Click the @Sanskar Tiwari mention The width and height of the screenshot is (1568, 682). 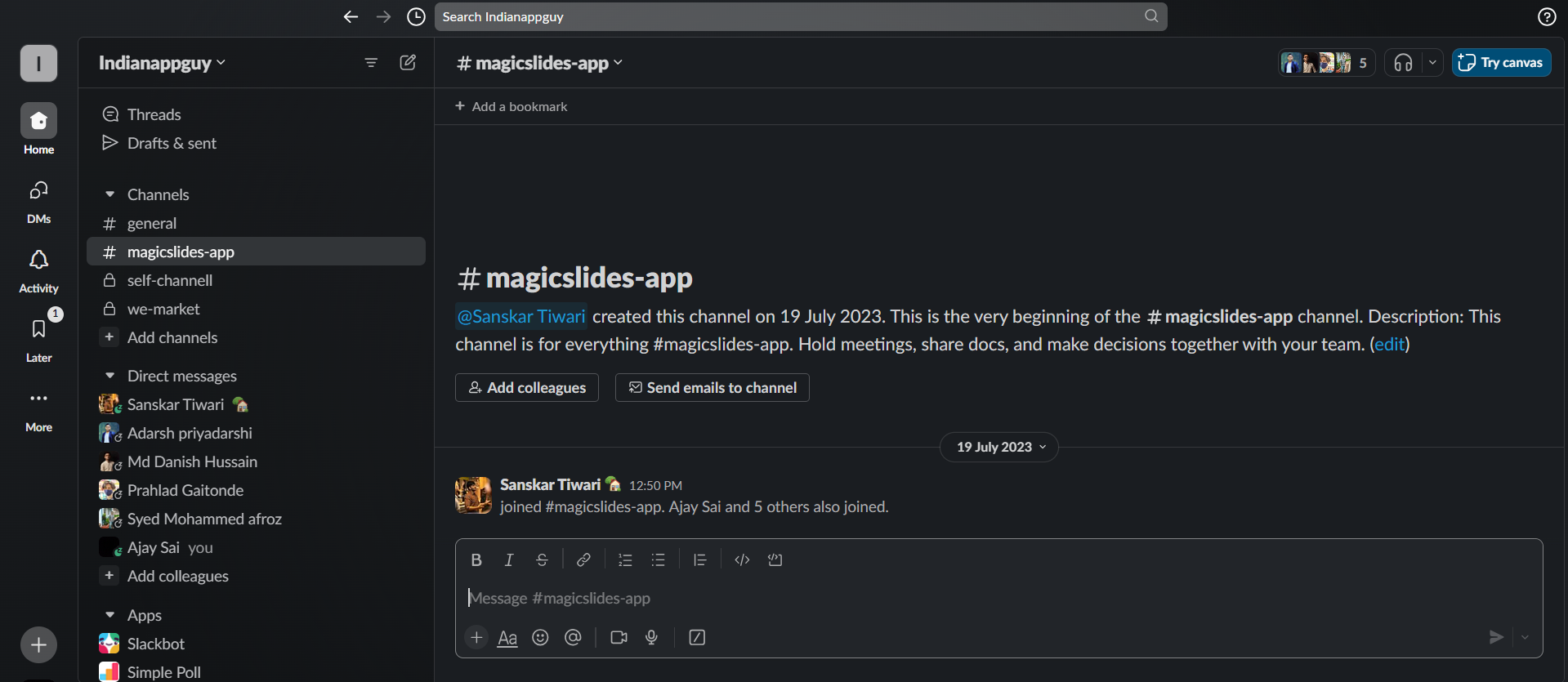tap(521, 316)
